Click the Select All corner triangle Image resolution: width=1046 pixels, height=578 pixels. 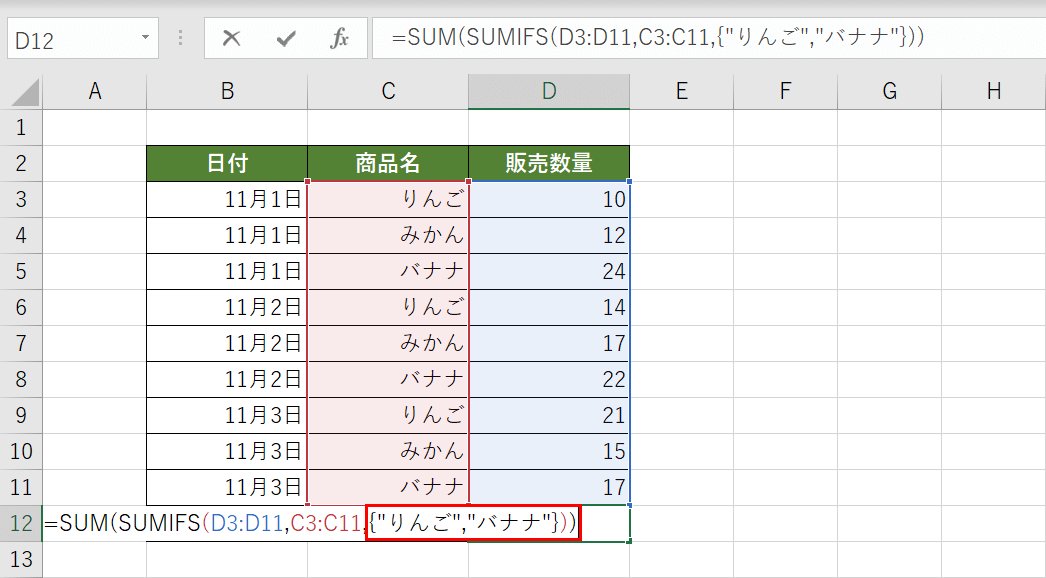pyautogui.click(x=24, y=92)
